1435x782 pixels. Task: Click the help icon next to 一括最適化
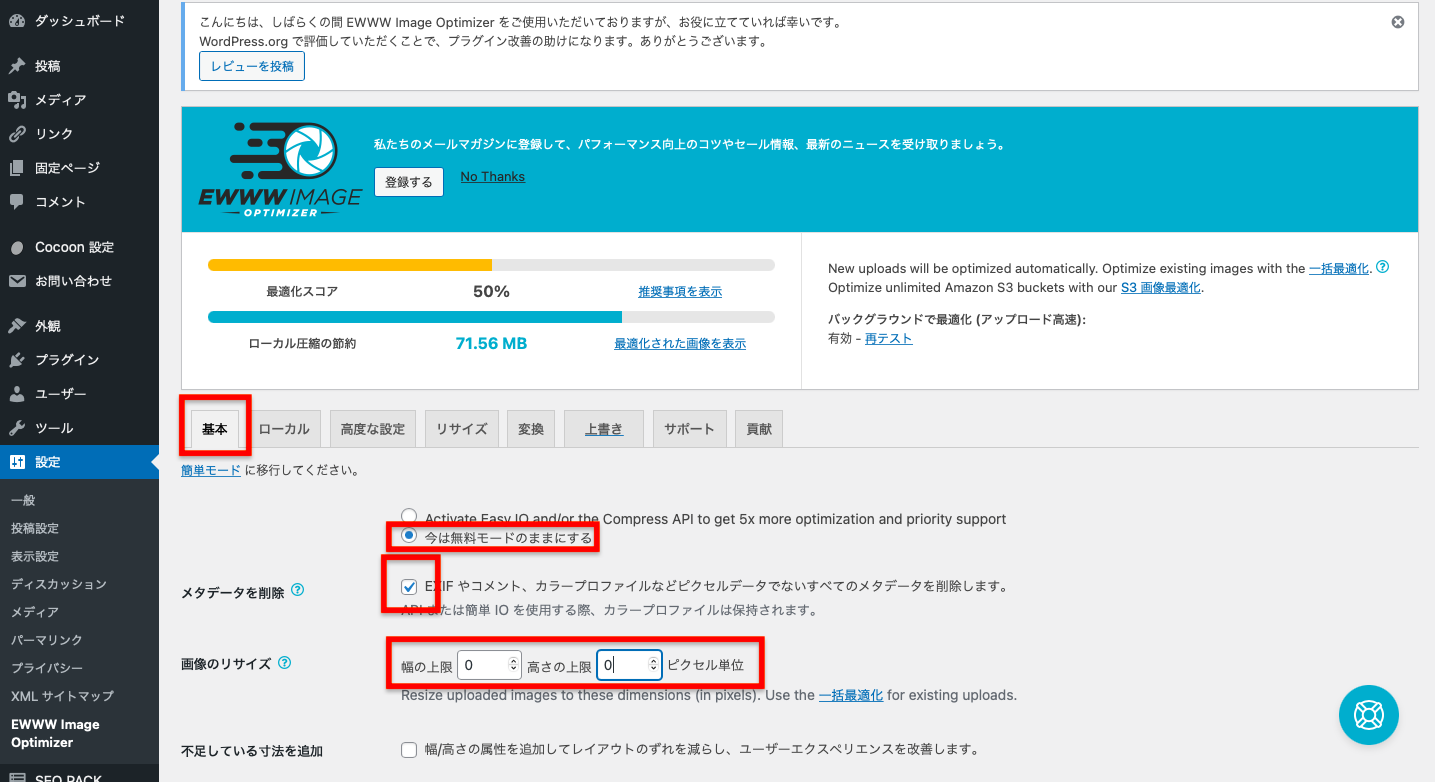pyautogui.click(x=1383, y=268)
